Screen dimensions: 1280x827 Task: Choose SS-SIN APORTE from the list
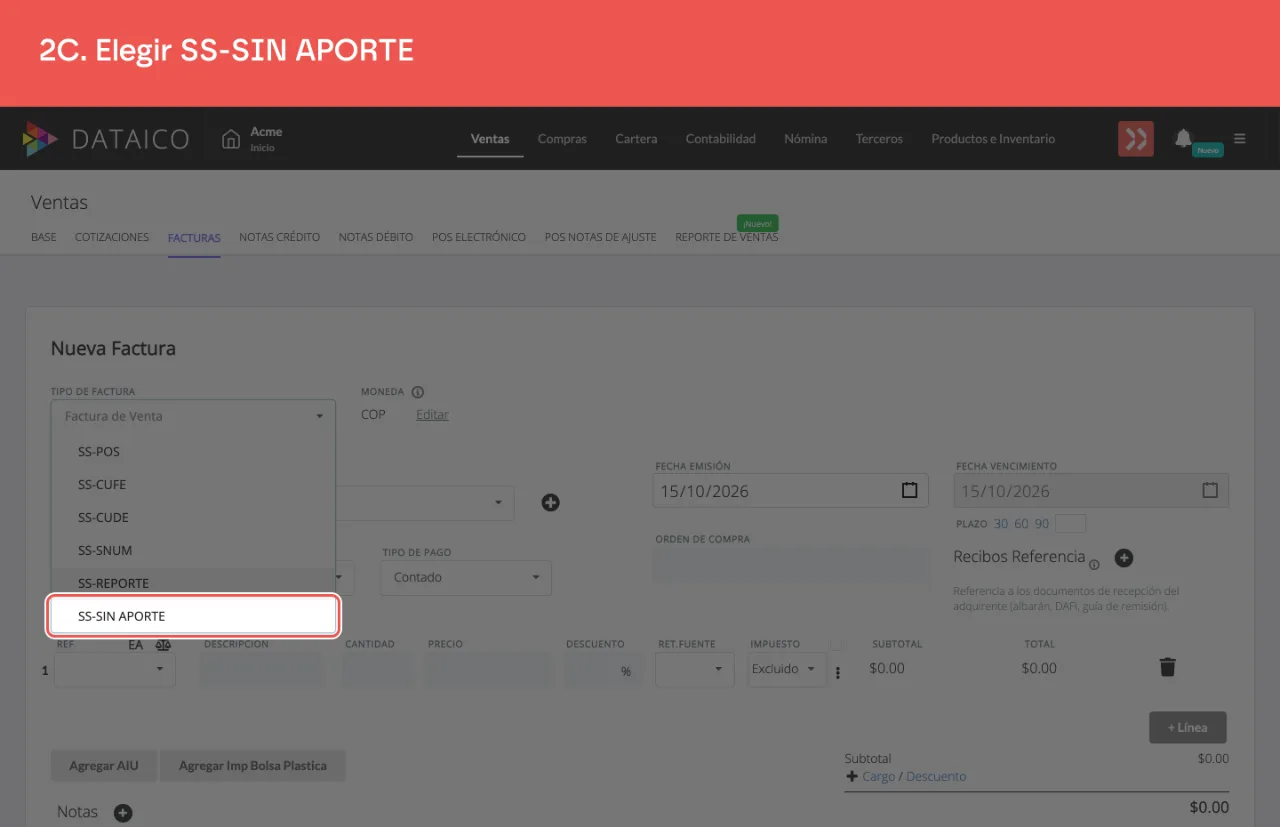pos(194,616)
